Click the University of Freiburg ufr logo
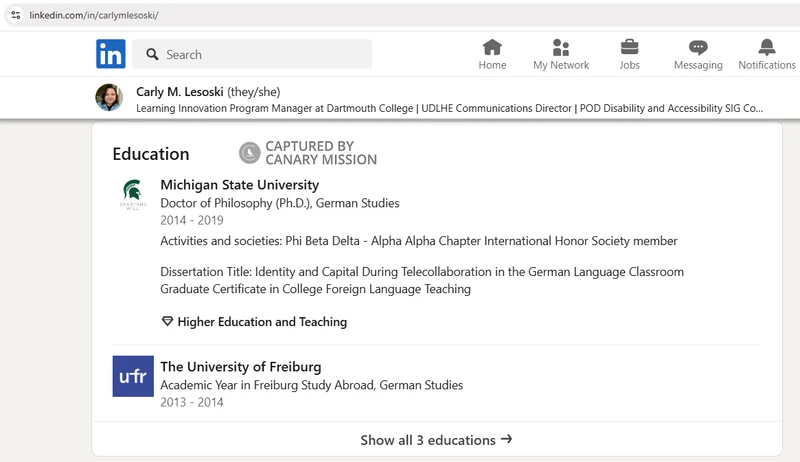 point(133,376)
